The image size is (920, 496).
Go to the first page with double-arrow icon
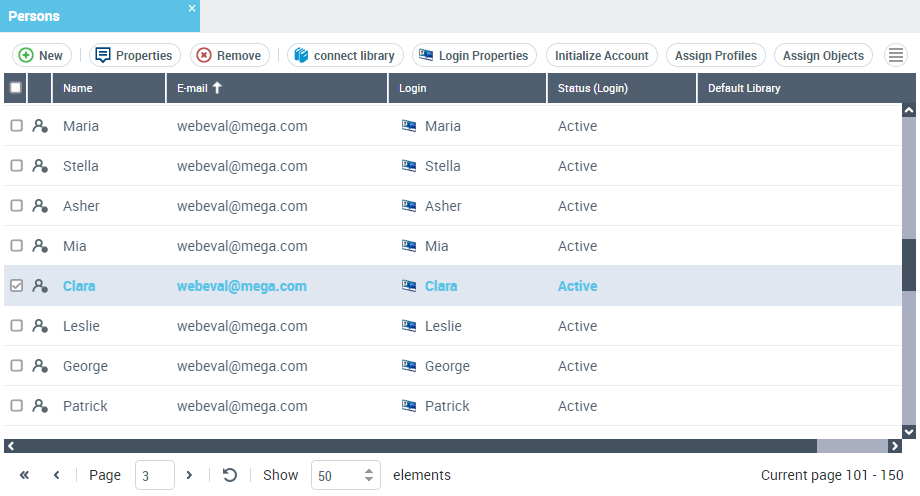coord(24,475)
